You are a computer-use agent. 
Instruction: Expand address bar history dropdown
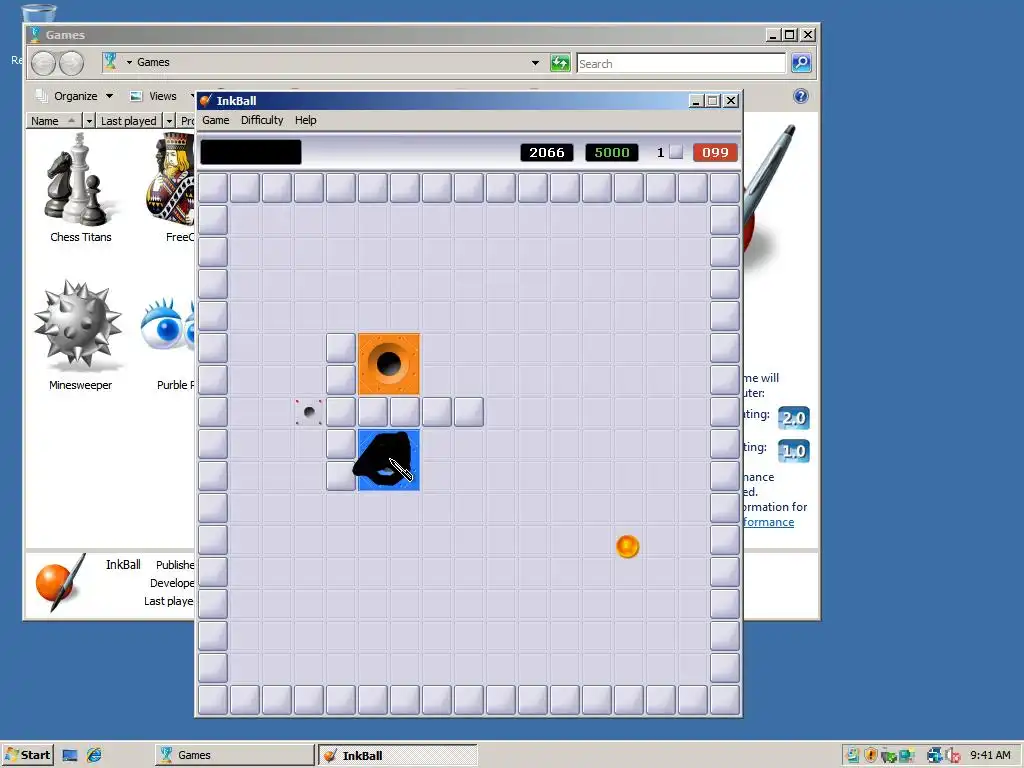pos(536,63)
